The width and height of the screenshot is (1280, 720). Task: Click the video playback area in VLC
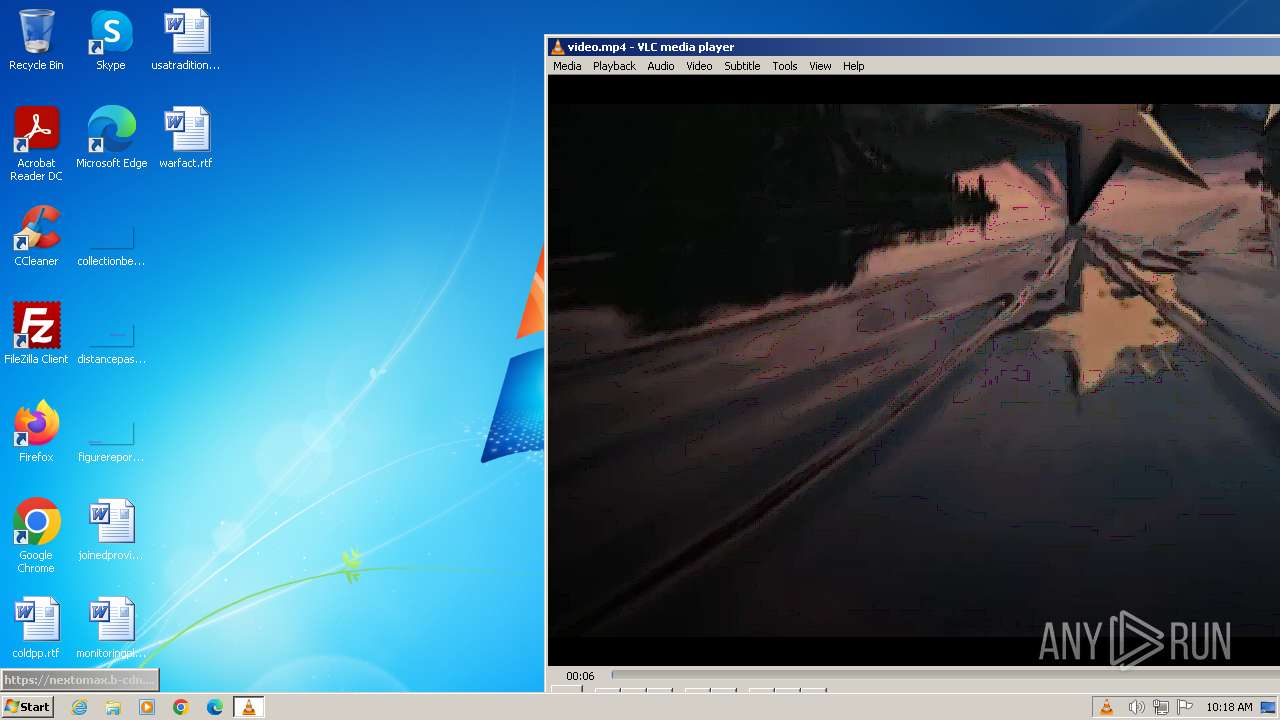(913, 370)
